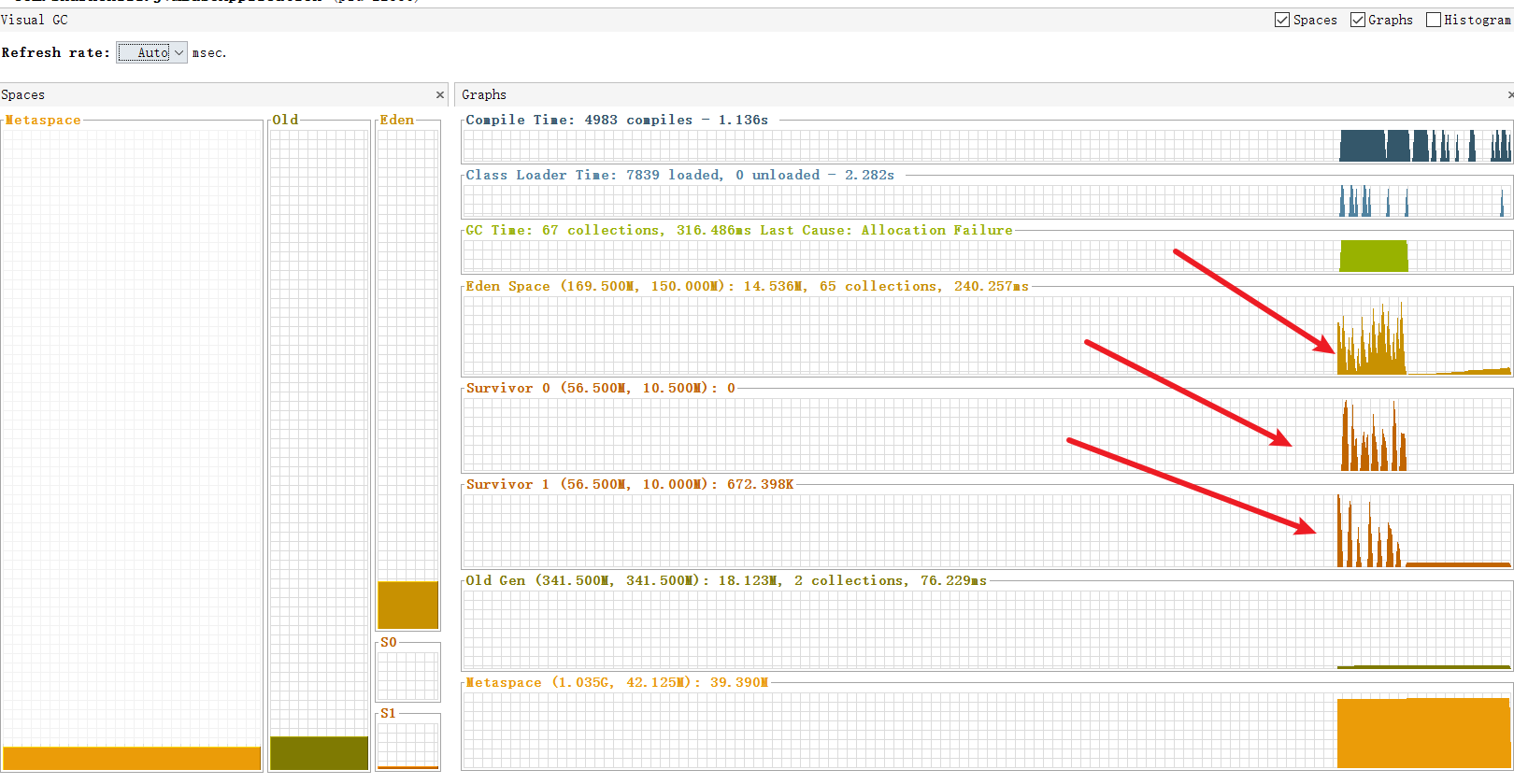Click the S0 survivor box in Spaces

pos(407,674)
